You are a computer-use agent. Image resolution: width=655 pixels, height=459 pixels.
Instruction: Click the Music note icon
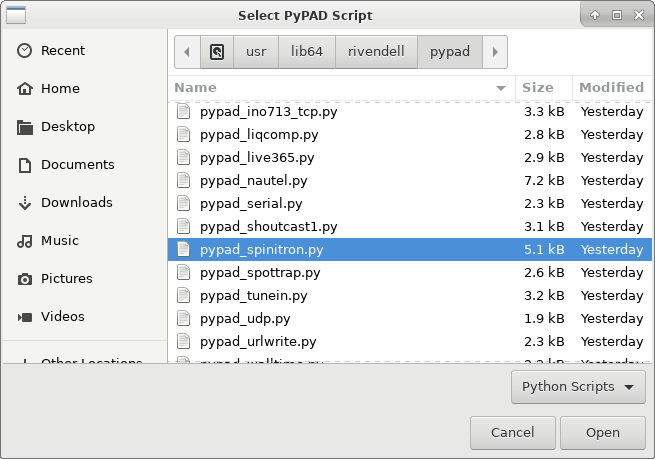(24, 241)
